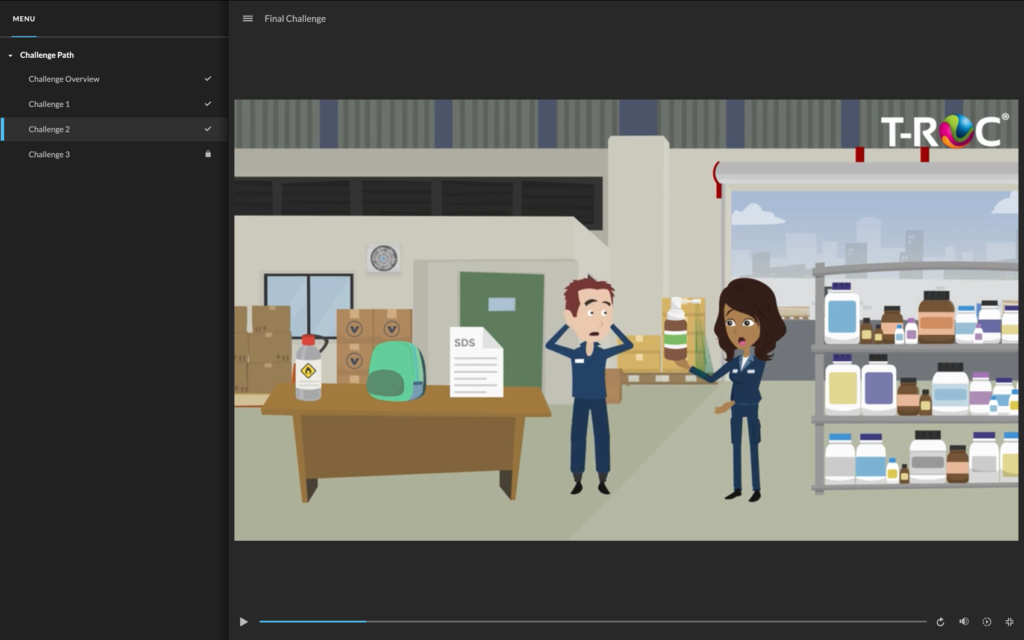Select the locked Challenge 3 item

(x=49, y=154)
